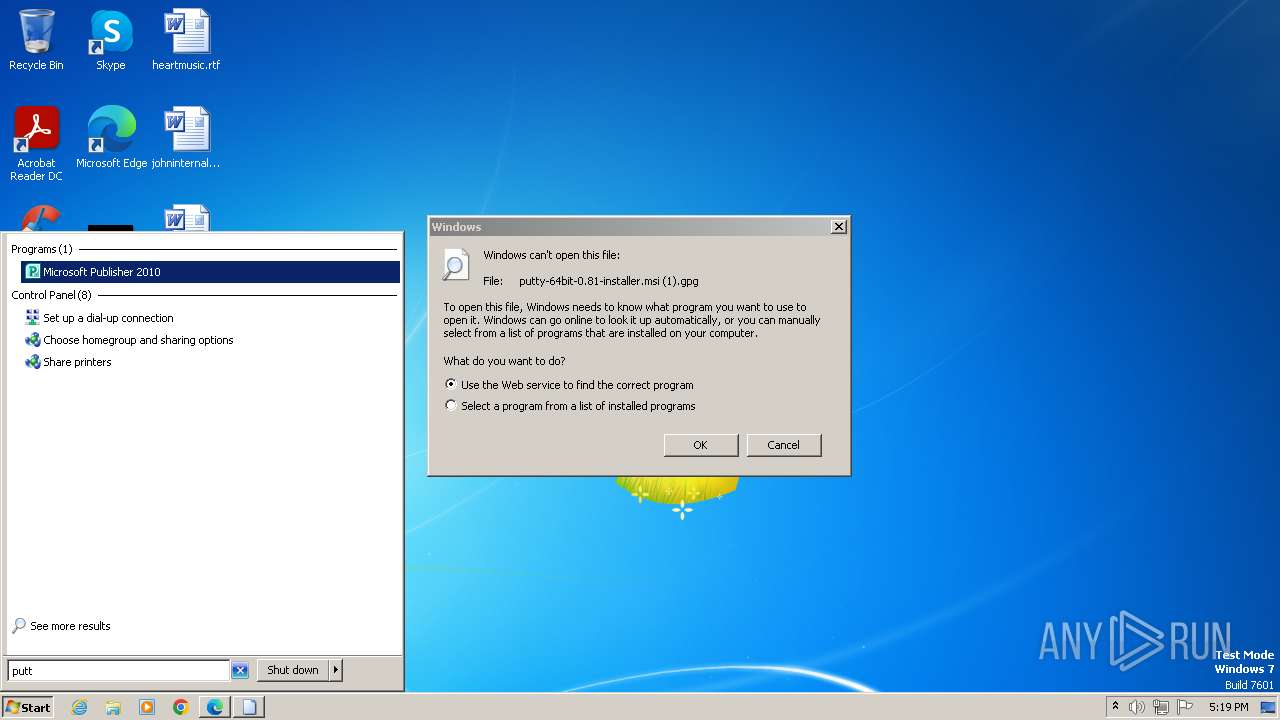Viewport: 1280px width, 720px height.
Task: Click the putty-64bit-0.81-installer file name text
Action: coord(609,281)
